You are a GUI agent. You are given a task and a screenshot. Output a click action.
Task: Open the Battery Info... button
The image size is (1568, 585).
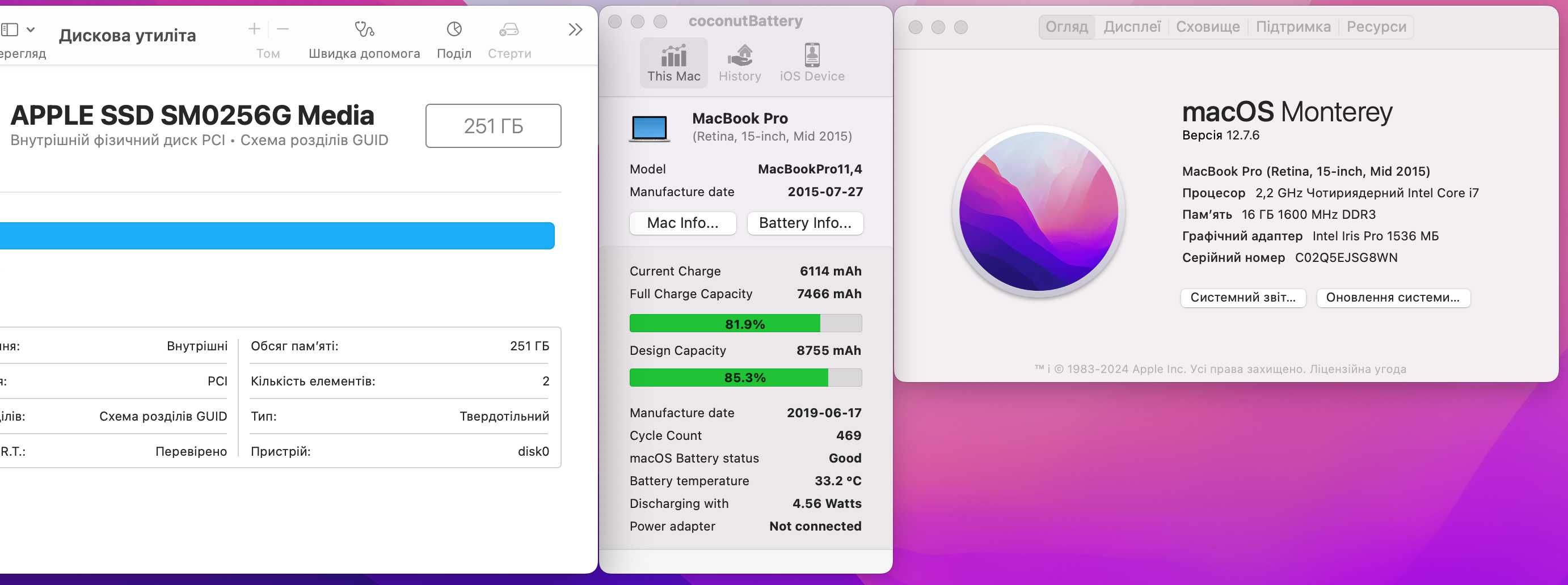[804, 223]
